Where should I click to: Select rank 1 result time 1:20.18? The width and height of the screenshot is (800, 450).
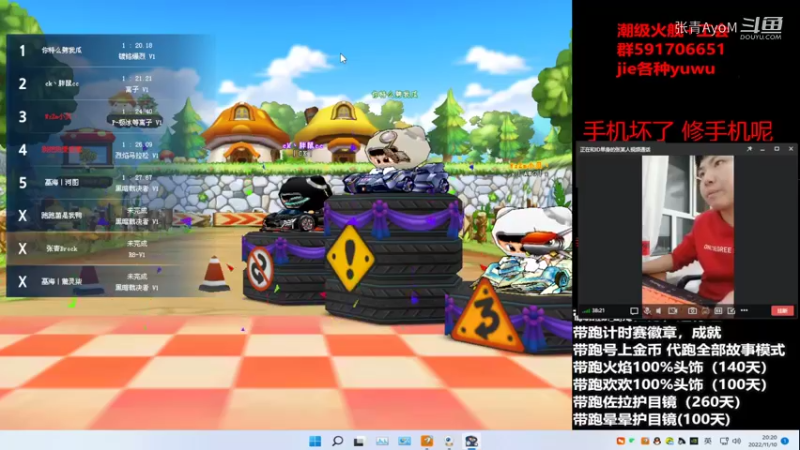tap(137, 45)
